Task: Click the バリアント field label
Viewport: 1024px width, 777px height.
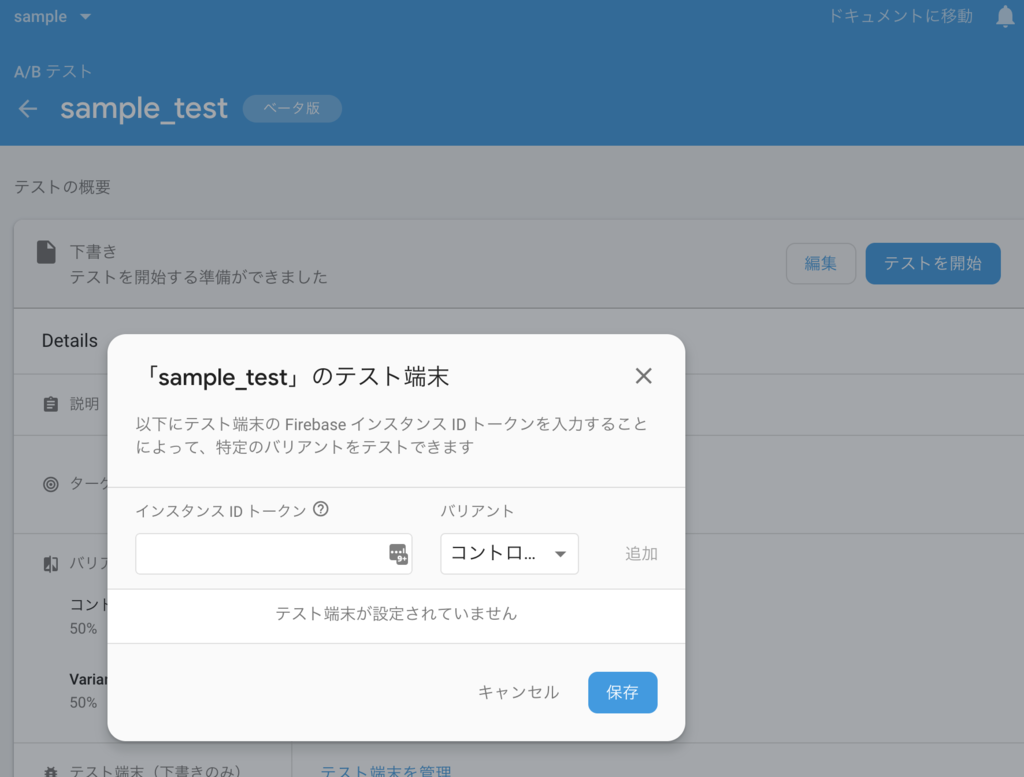Action: tap(477, 511)
